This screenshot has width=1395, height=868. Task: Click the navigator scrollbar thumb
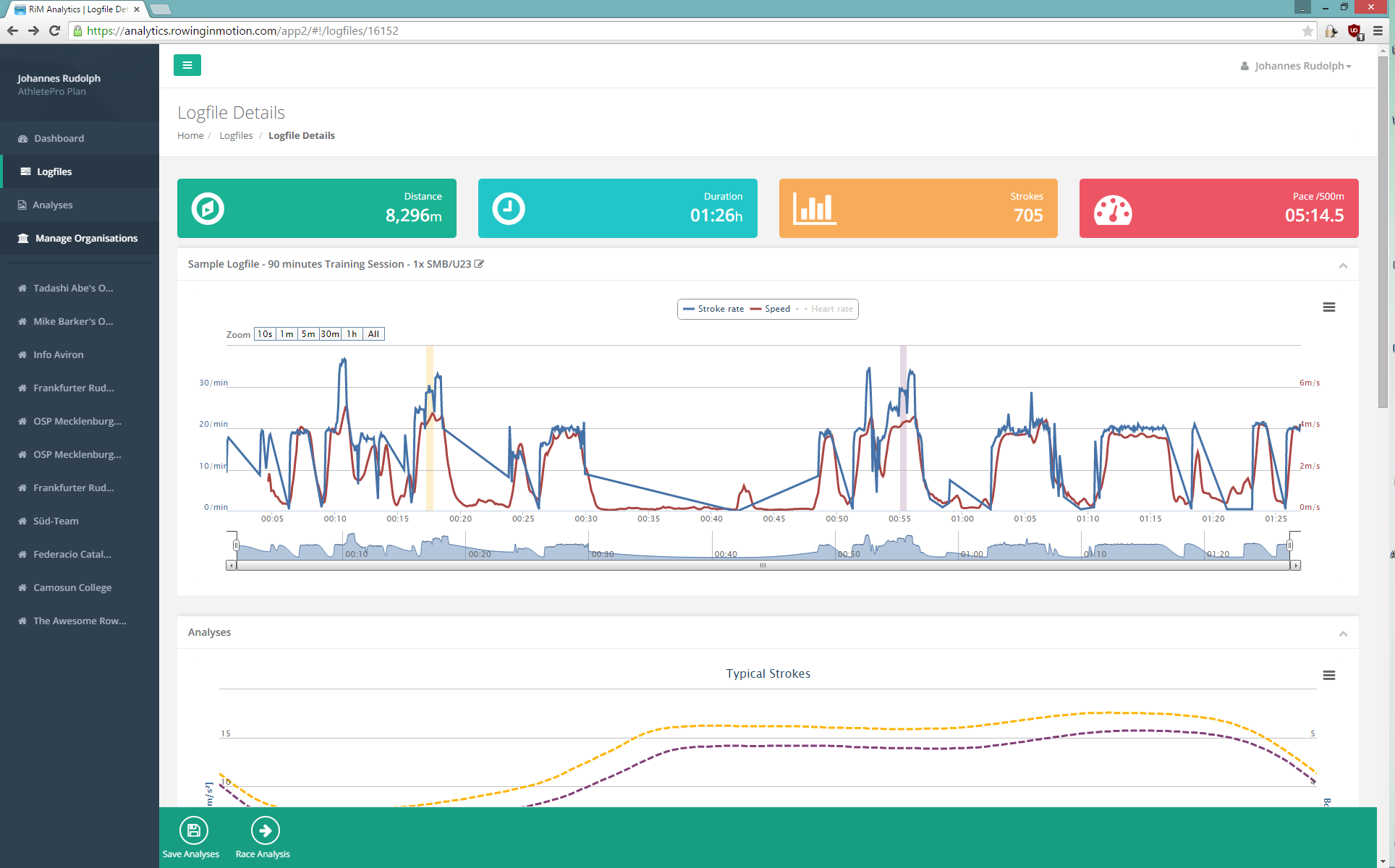tap(763, 566)
